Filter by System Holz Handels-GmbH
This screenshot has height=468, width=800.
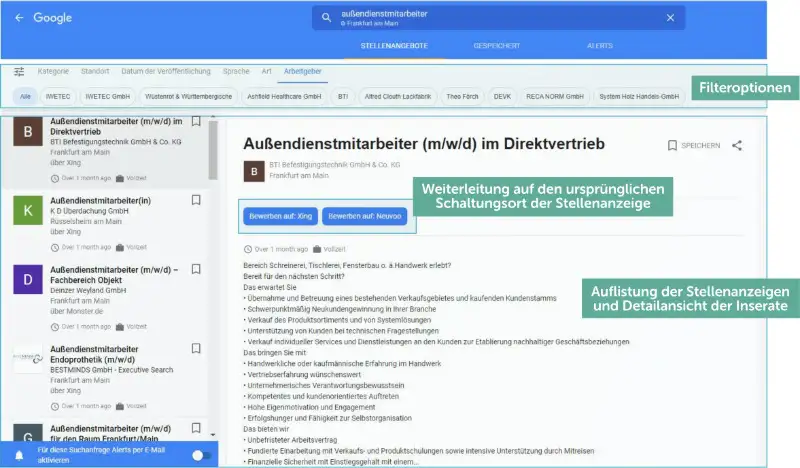639,96
